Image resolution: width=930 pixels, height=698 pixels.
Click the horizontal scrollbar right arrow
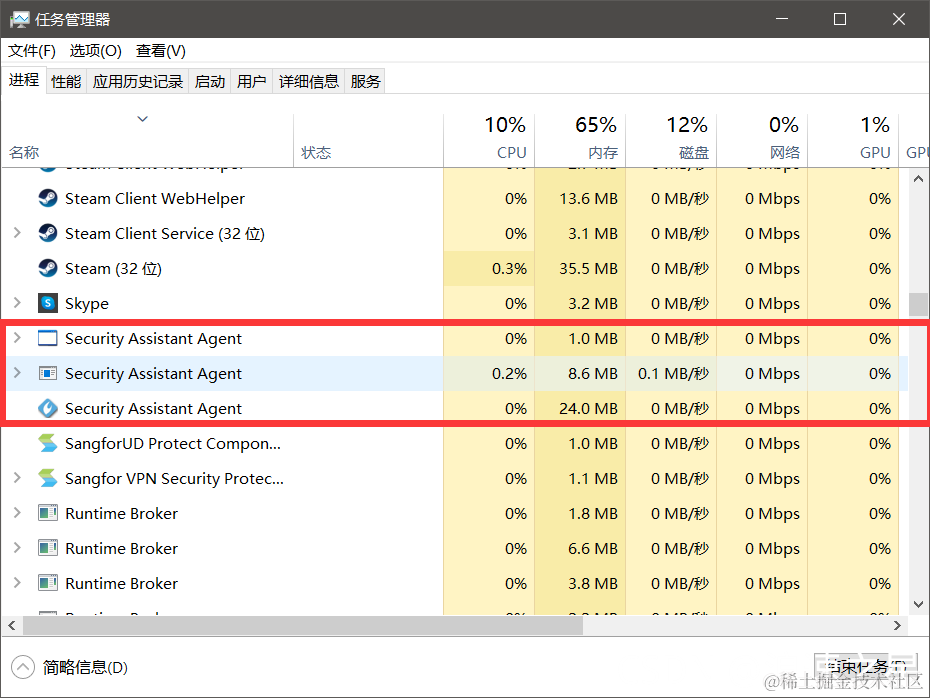pyautogui.click(x=897, y=625)
